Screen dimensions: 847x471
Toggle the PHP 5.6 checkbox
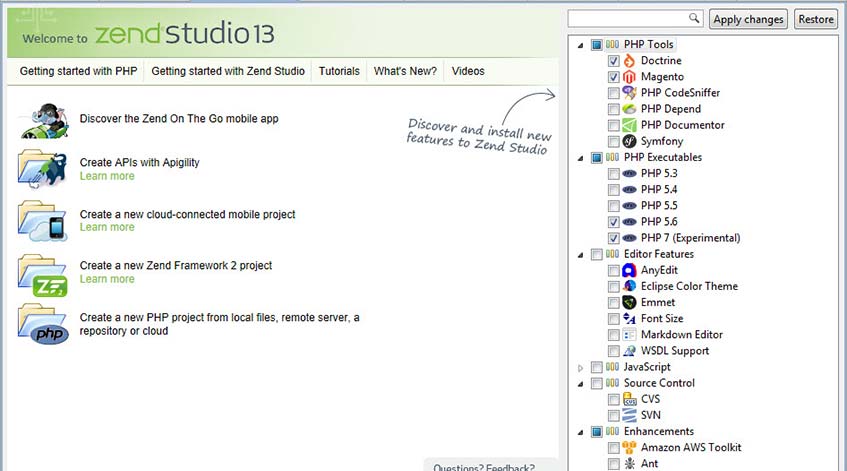click(613, 222)
